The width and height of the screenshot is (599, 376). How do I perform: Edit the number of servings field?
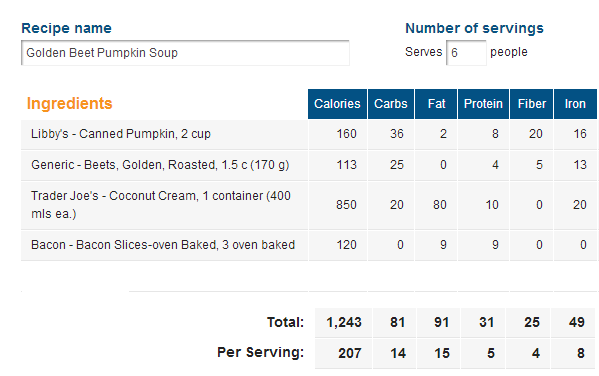pyautogui.click(x=466, y=52)
